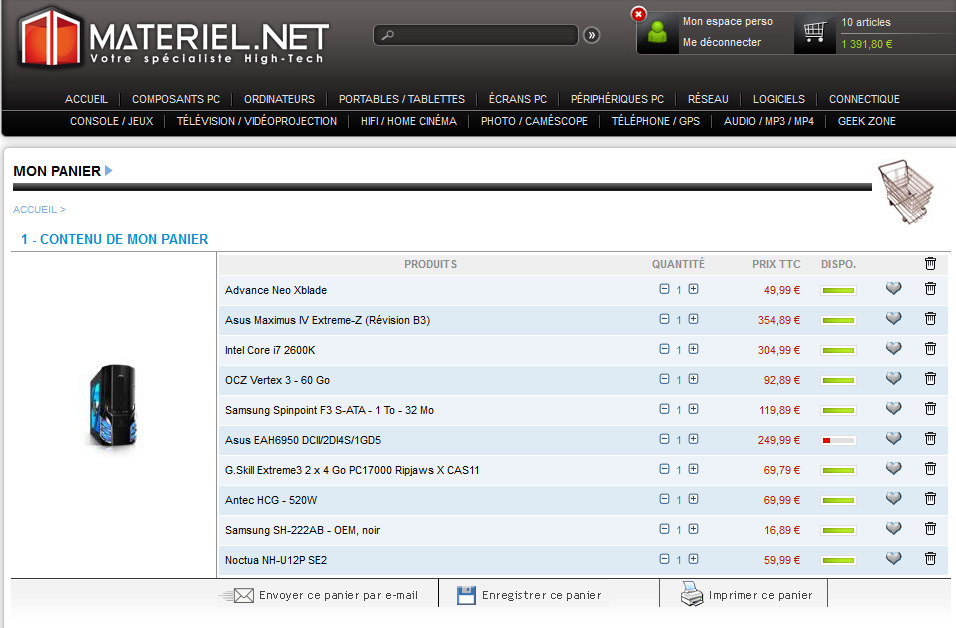Viewport: 956px width, 628px height.
Task: Open the COMPOSANTS PC menu
Action: click(x=176, y=99)
